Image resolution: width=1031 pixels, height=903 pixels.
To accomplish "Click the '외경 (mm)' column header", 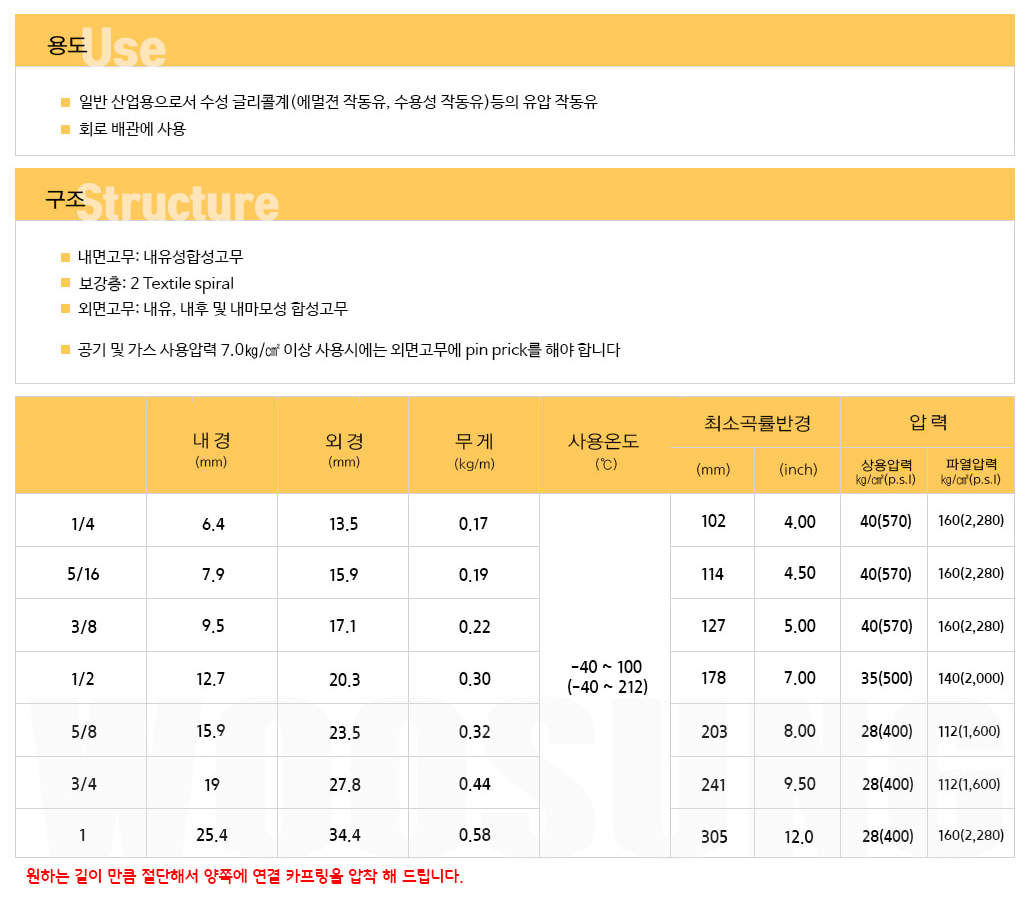I will click(344, 449).
